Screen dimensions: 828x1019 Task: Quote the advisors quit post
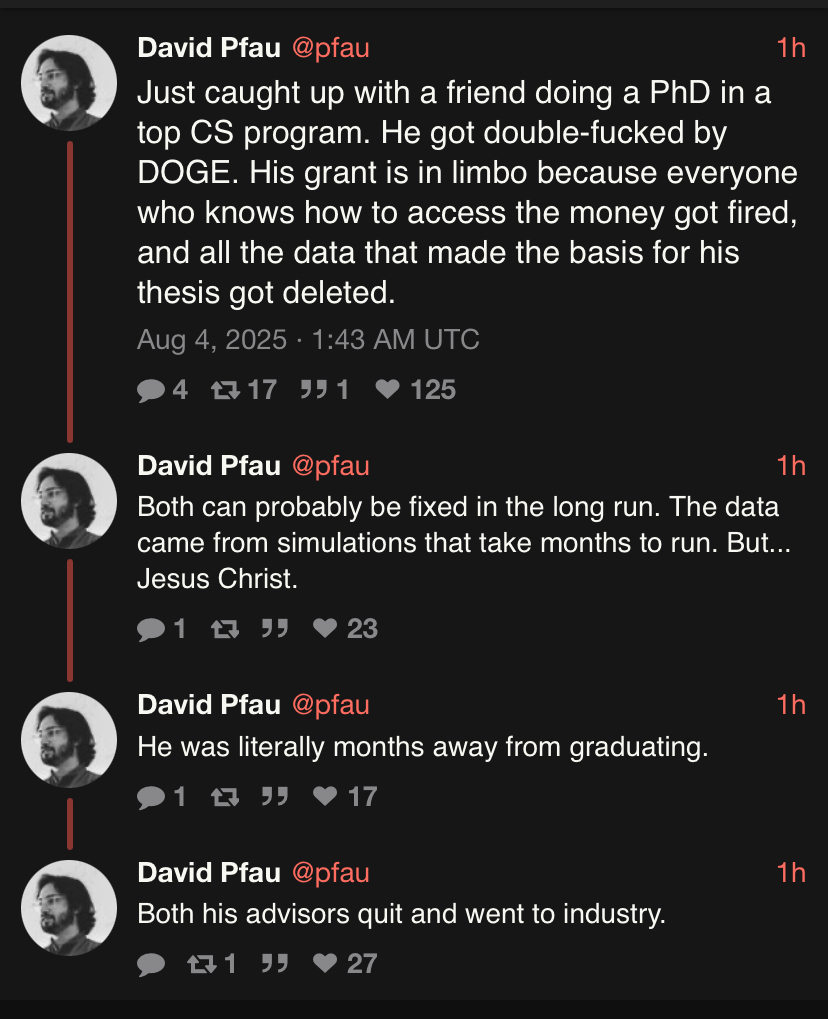point(275,963)
